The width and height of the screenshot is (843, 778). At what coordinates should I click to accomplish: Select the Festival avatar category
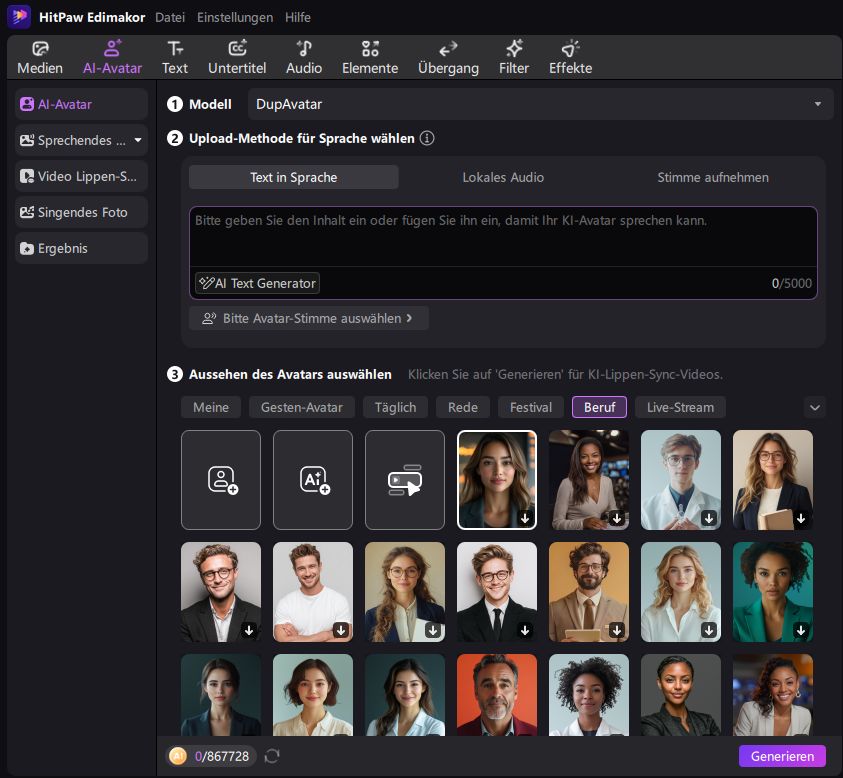point(530,407)
